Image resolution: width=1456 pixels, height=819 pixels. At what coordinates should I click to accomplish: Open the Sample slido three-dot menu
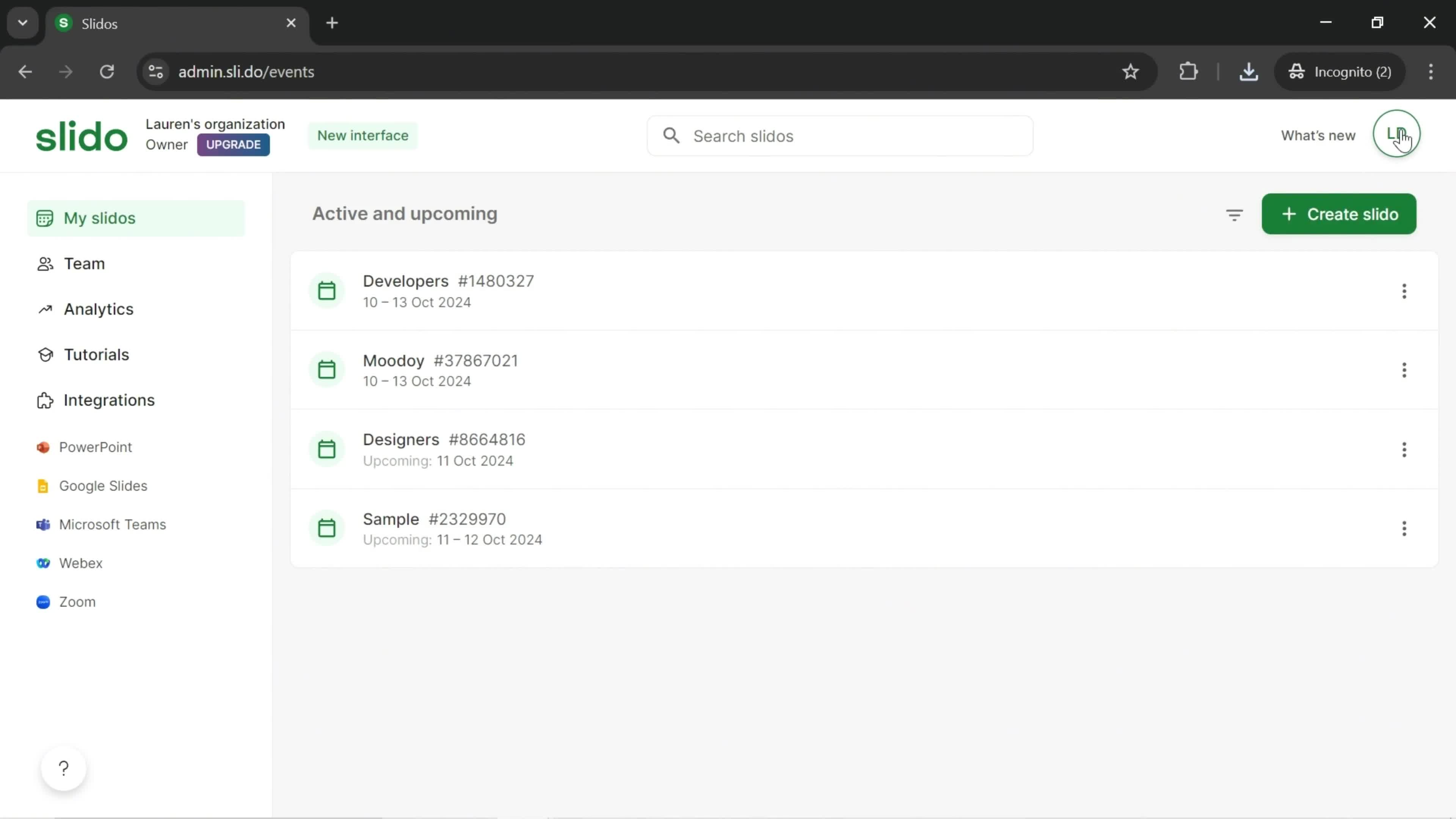tap(1404, 529)
